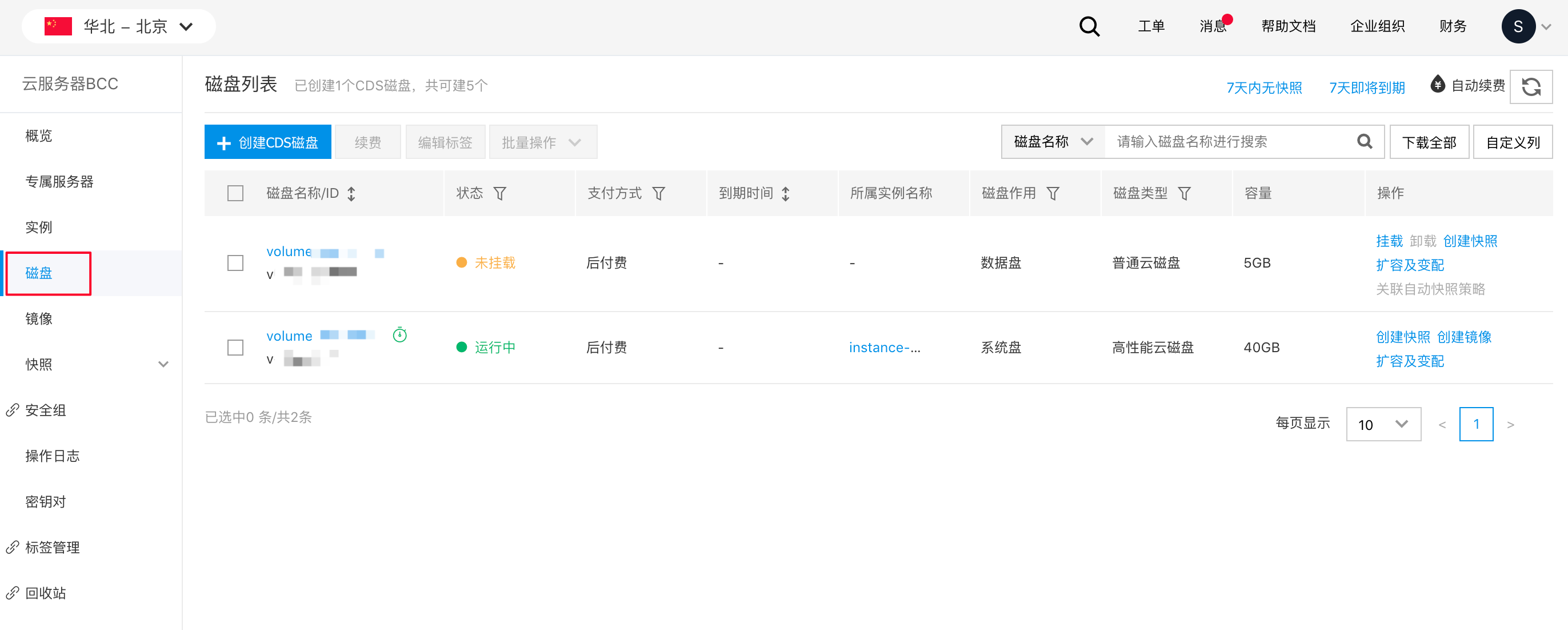Open the disk type filter icon

(1184, 194)
